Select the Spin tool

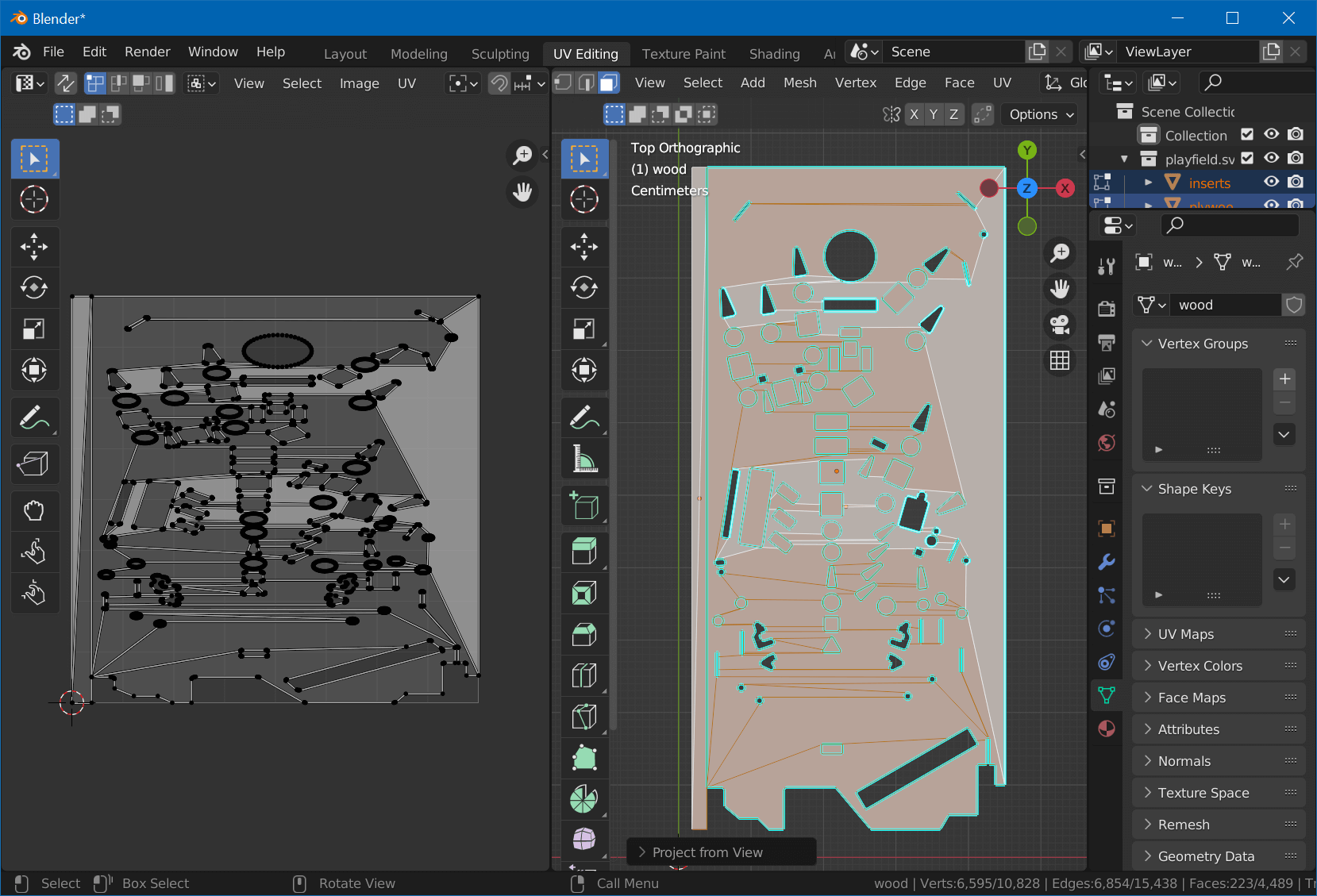(585, 799)
